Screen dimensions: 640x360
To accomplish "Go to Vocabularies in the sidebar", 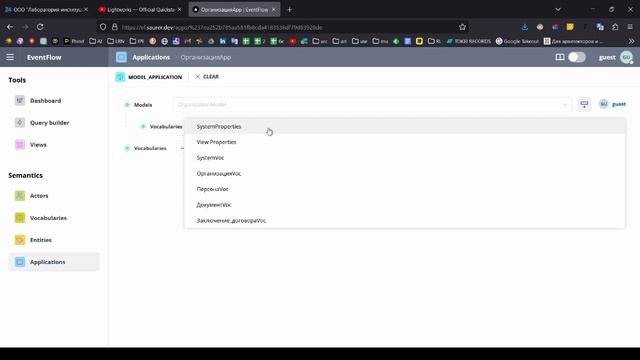I will (54, 218).
